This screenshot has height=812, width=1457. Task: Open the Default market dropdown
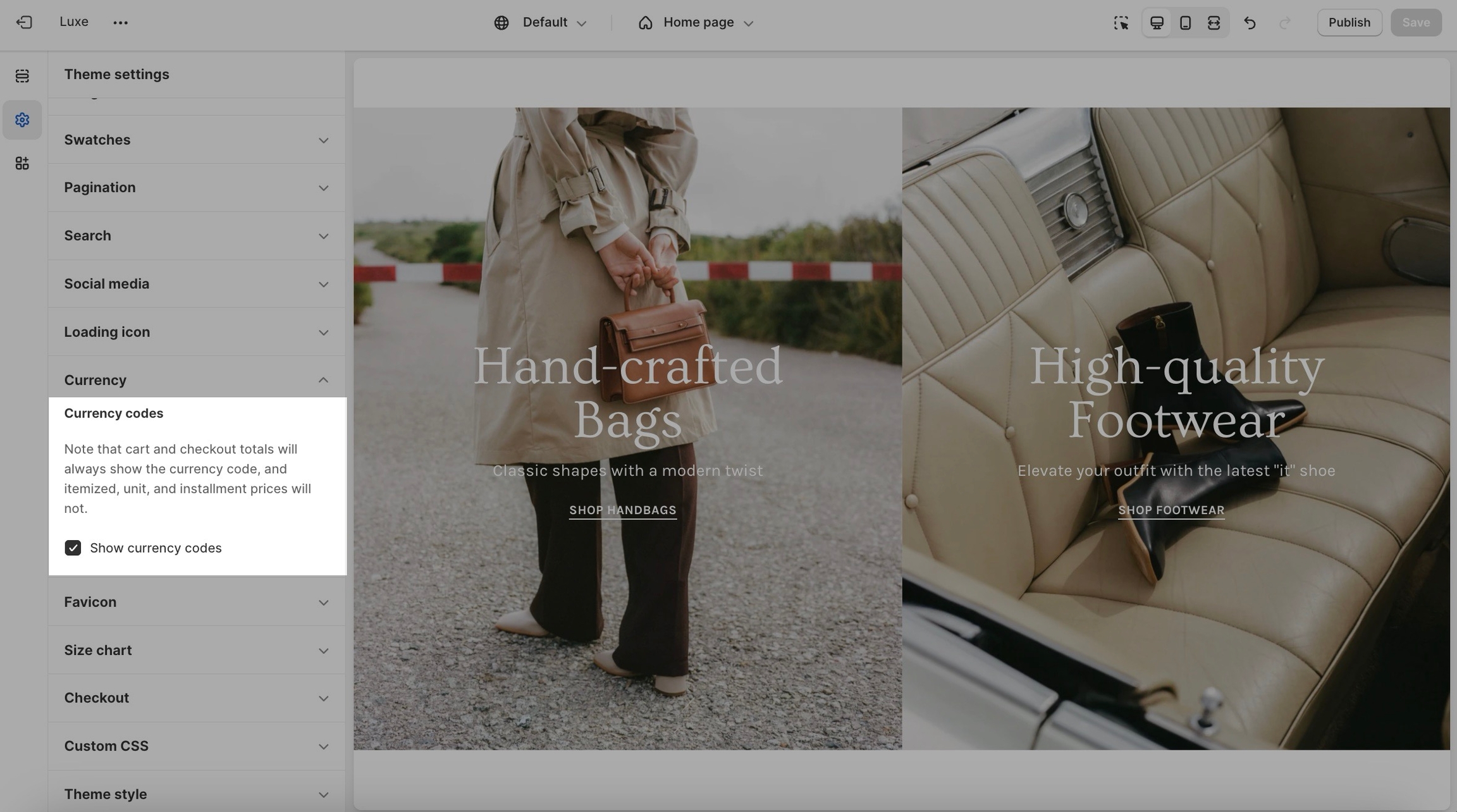click(541, 23)
